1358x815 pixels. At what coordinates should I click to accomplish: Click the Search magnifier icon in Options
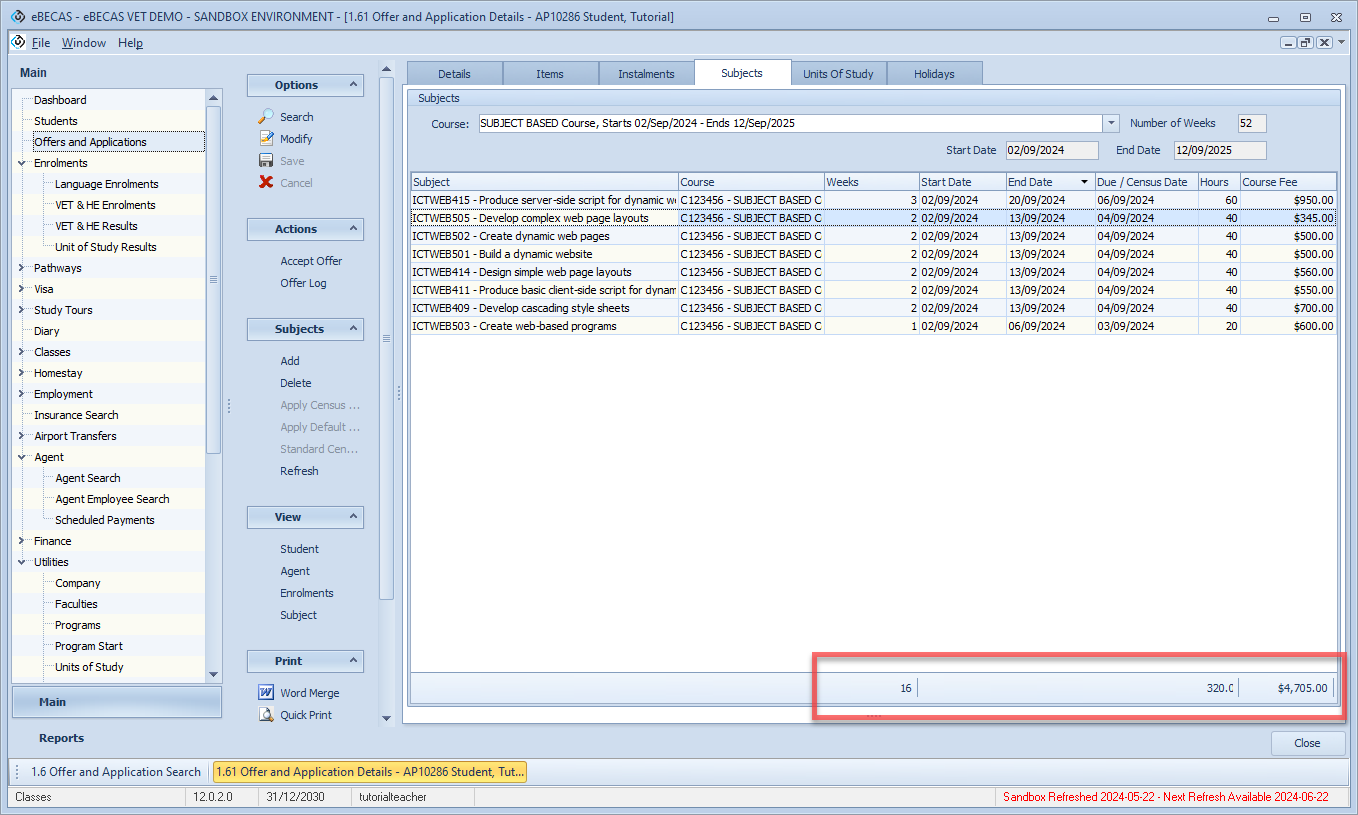[266, 117]
